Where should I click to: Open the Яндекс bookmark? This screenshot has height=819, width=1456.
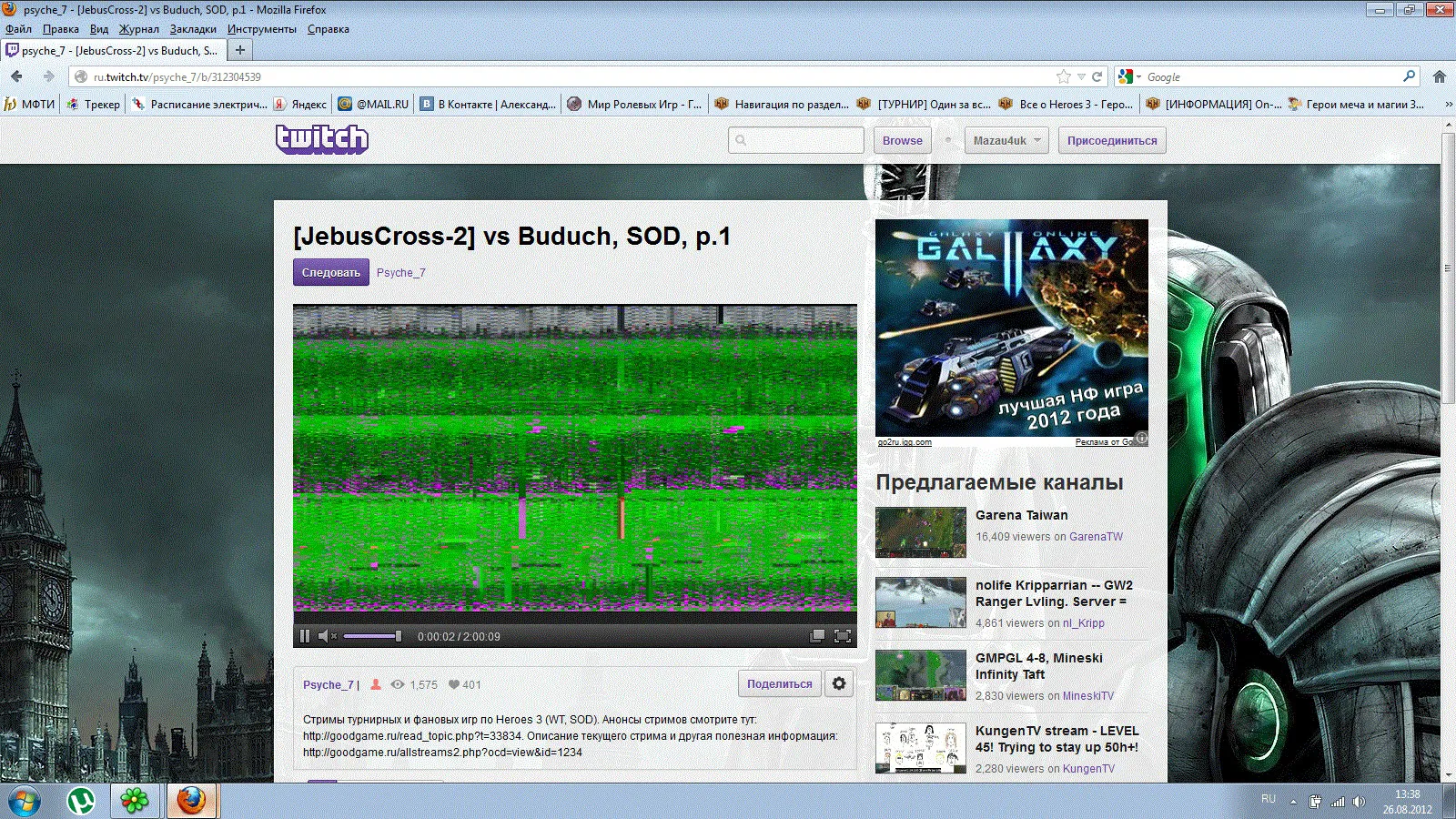(300, 104)
